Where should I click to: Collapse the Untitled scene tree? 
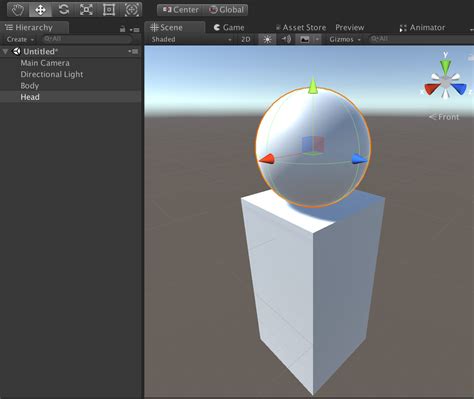point(5,52)
